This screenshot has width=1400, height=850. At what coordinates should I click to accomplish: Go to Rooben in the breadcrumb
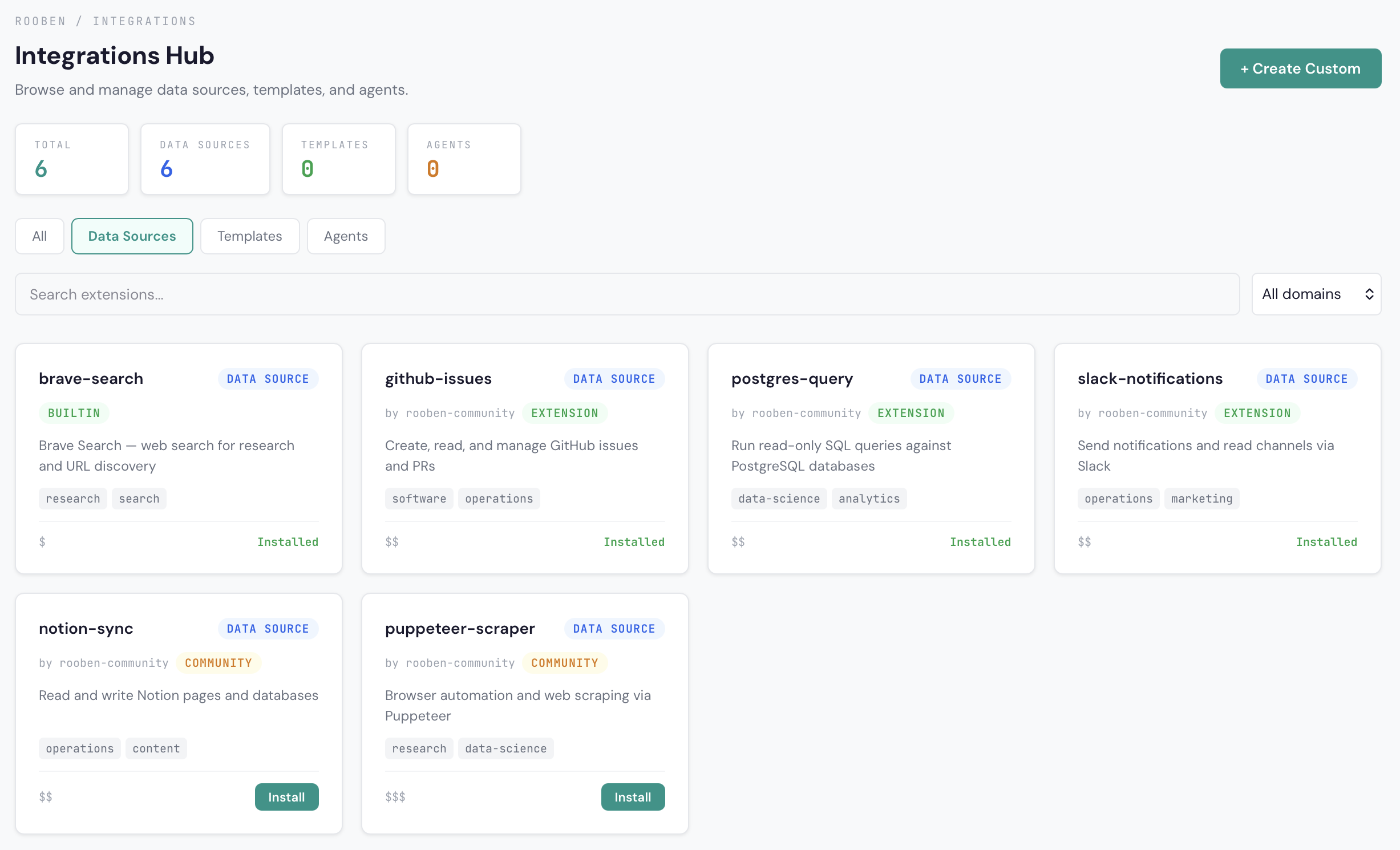pos(40,21)
